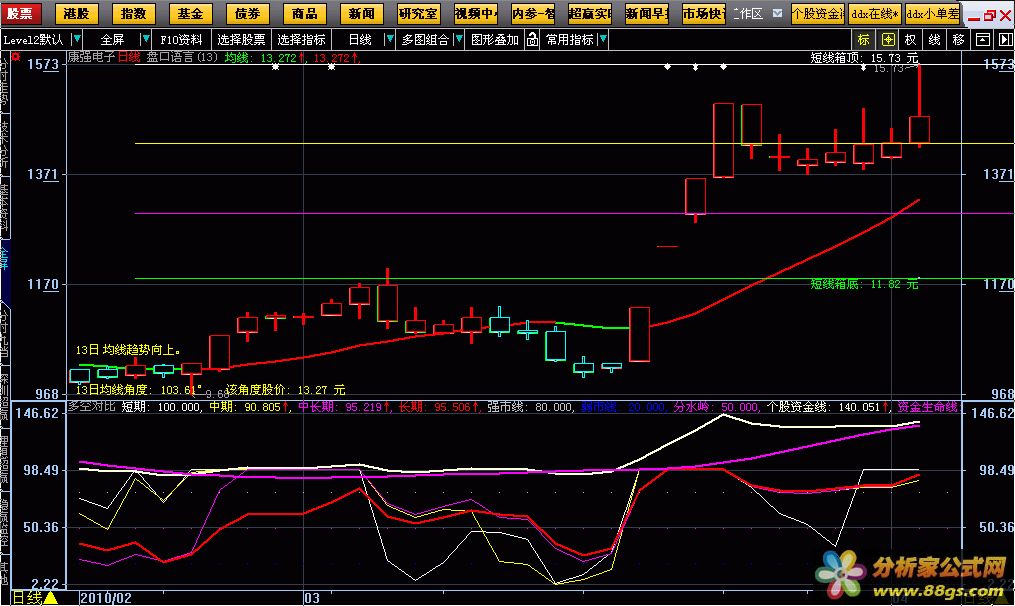Click the 13日均线角度 value text

coord(139,390)
